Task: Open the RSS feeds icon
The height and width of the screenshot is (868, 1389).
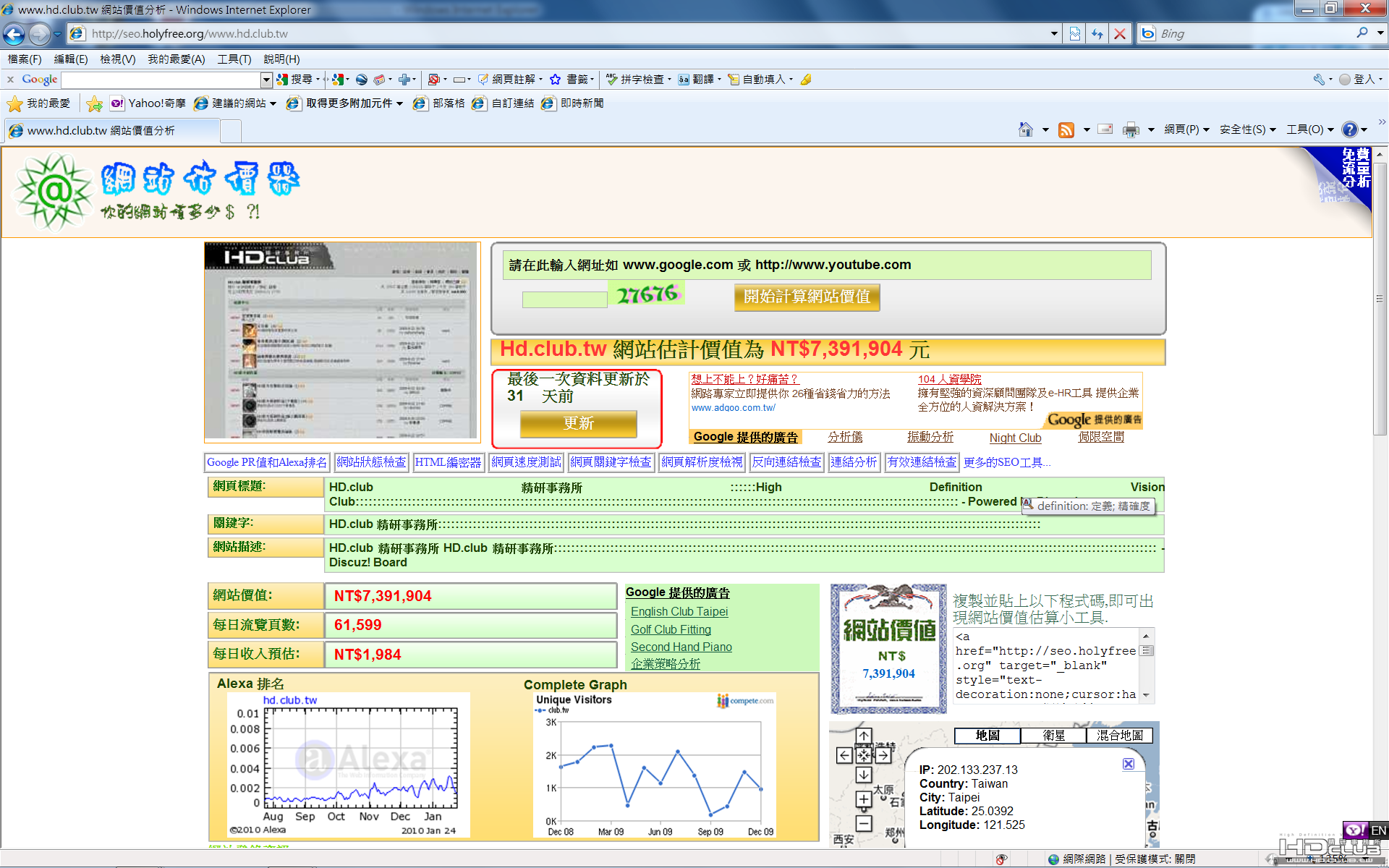Action: point(1066,129)
